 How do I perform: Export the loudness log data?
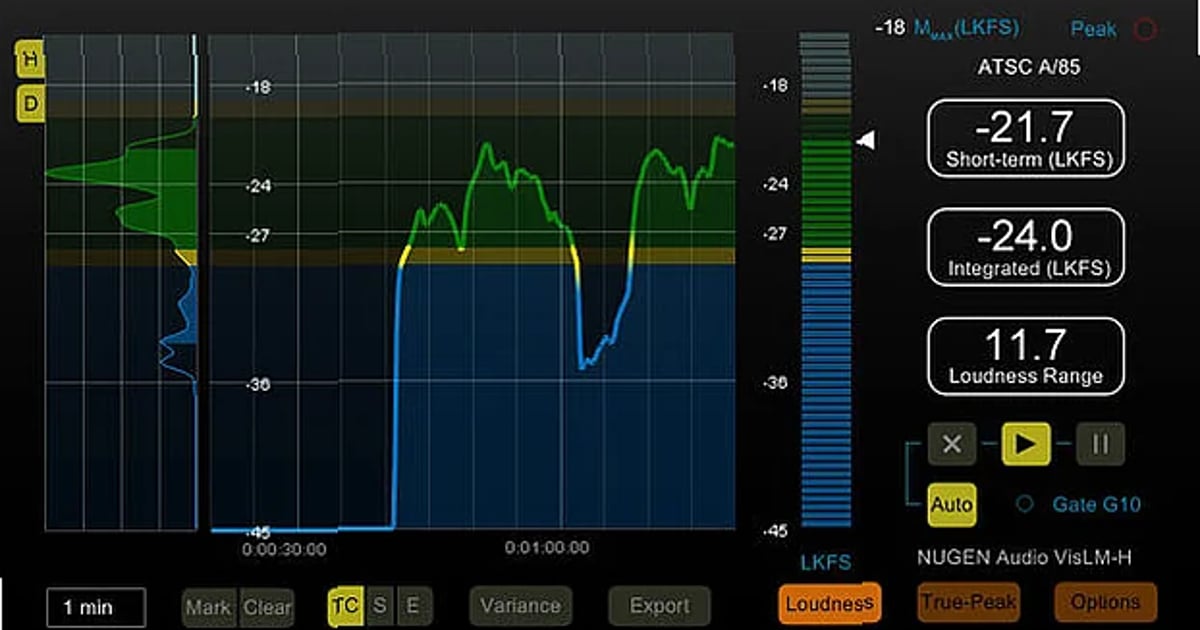[660, 605]
